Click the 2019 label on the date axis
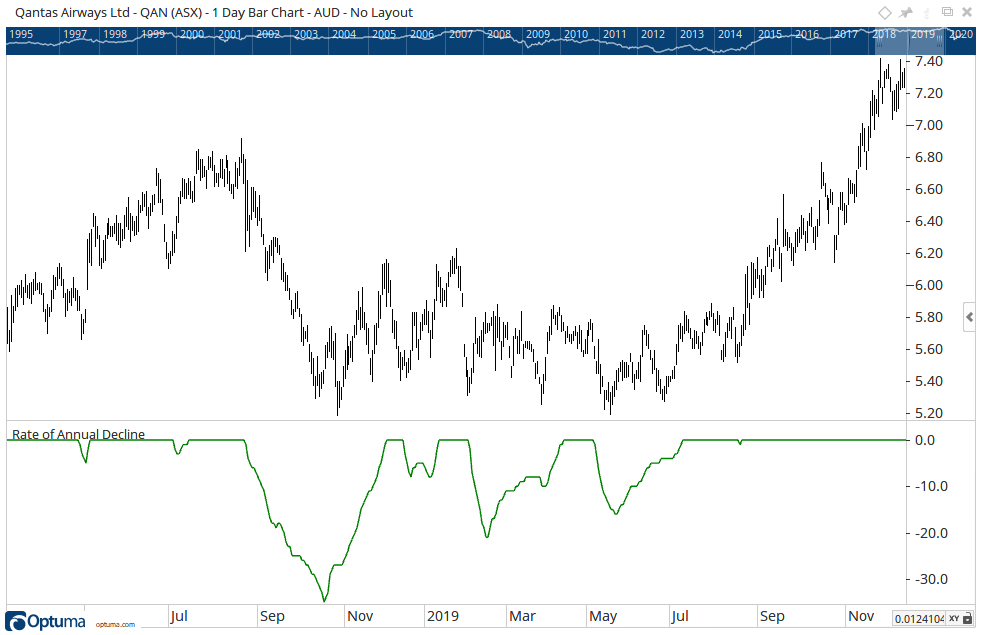 coord(443,616)
